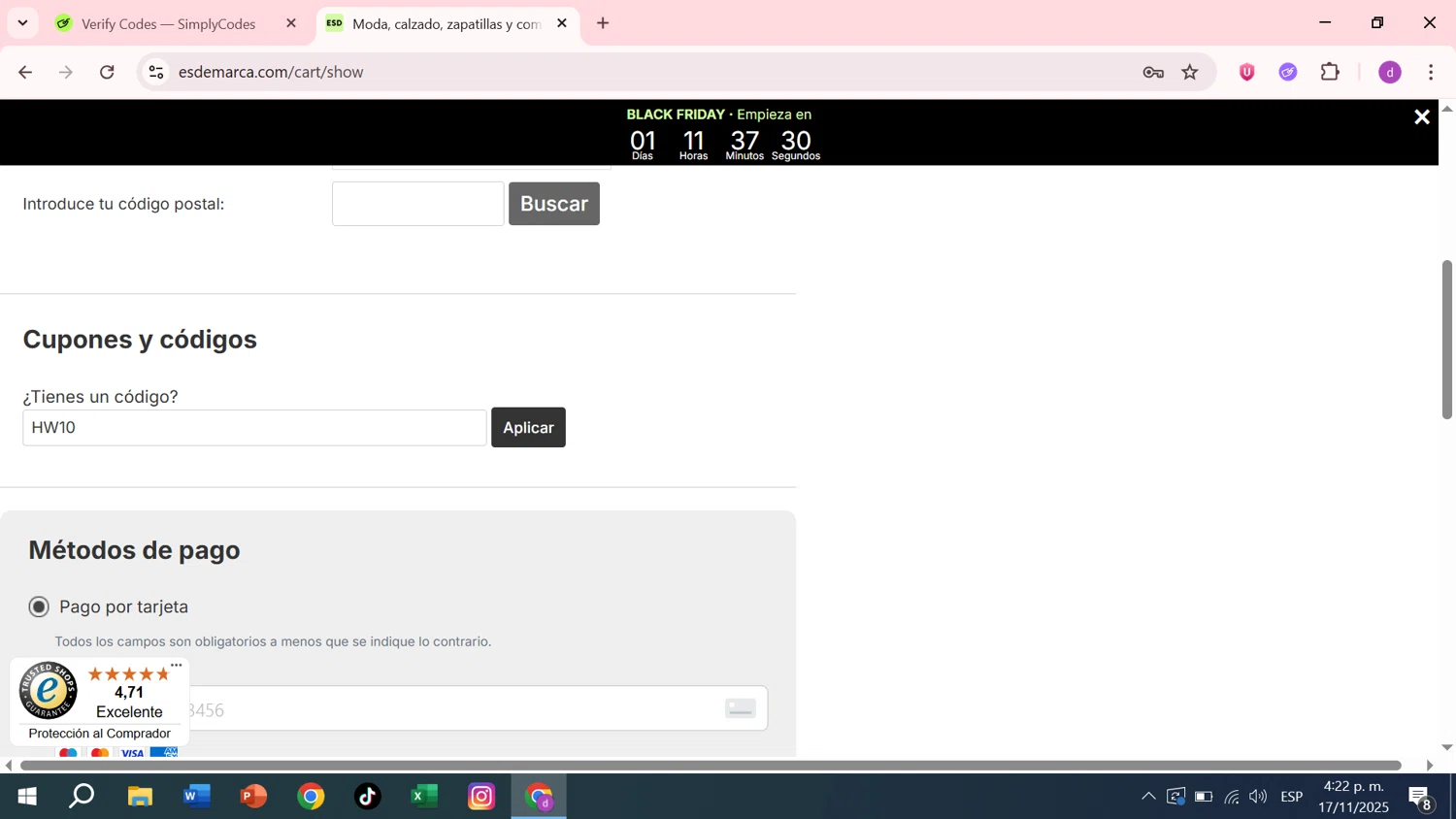The image size is (1456, 819).
Task: Switch to the Verify Codes — SimplyCodes tab
Action: [169, 24]
